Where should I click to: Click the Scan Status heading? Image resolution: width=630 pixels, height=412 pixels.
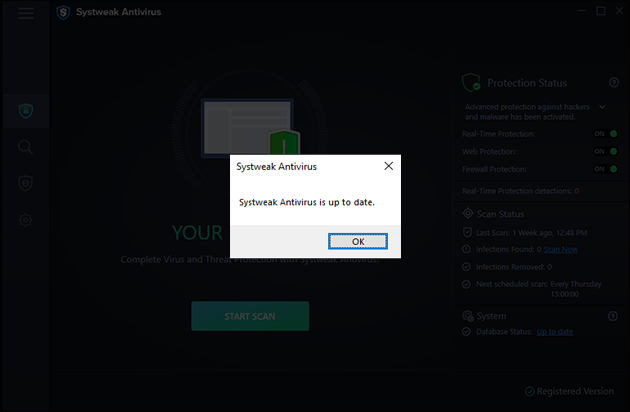500,214
